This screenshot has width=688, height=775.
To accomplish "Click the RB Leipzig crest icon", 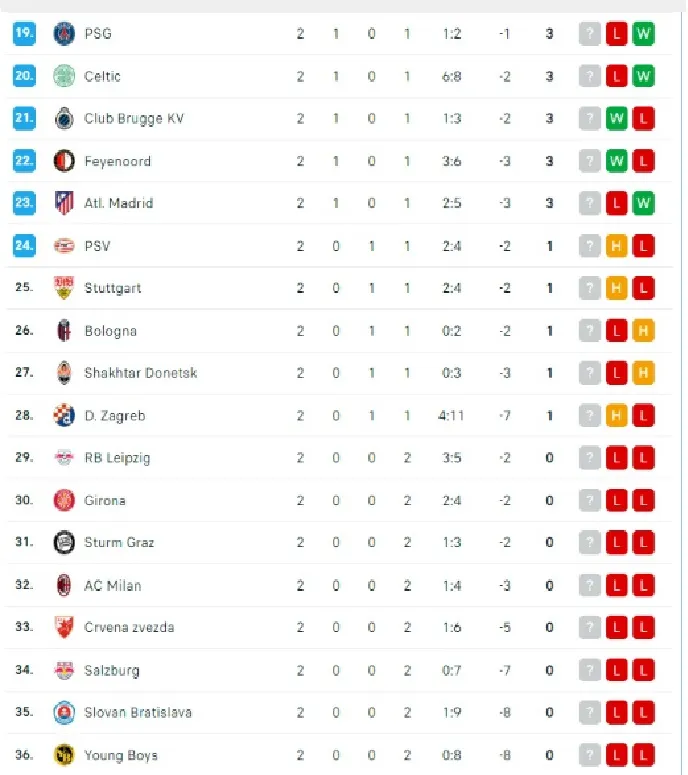I will tap(64, 458).
